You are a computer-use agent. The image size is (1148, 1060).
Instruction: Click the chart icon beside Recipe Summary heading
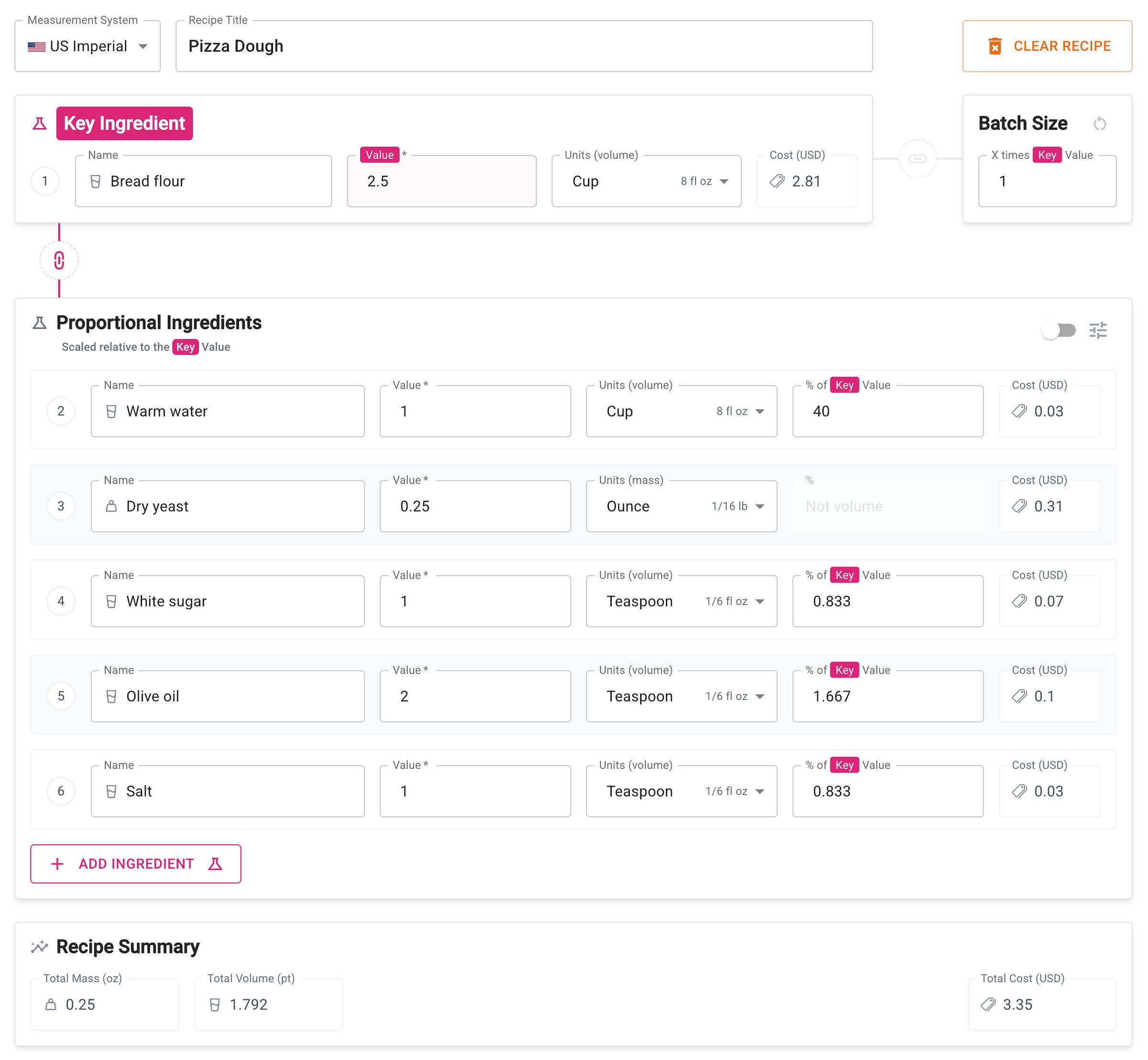(39, 946)
